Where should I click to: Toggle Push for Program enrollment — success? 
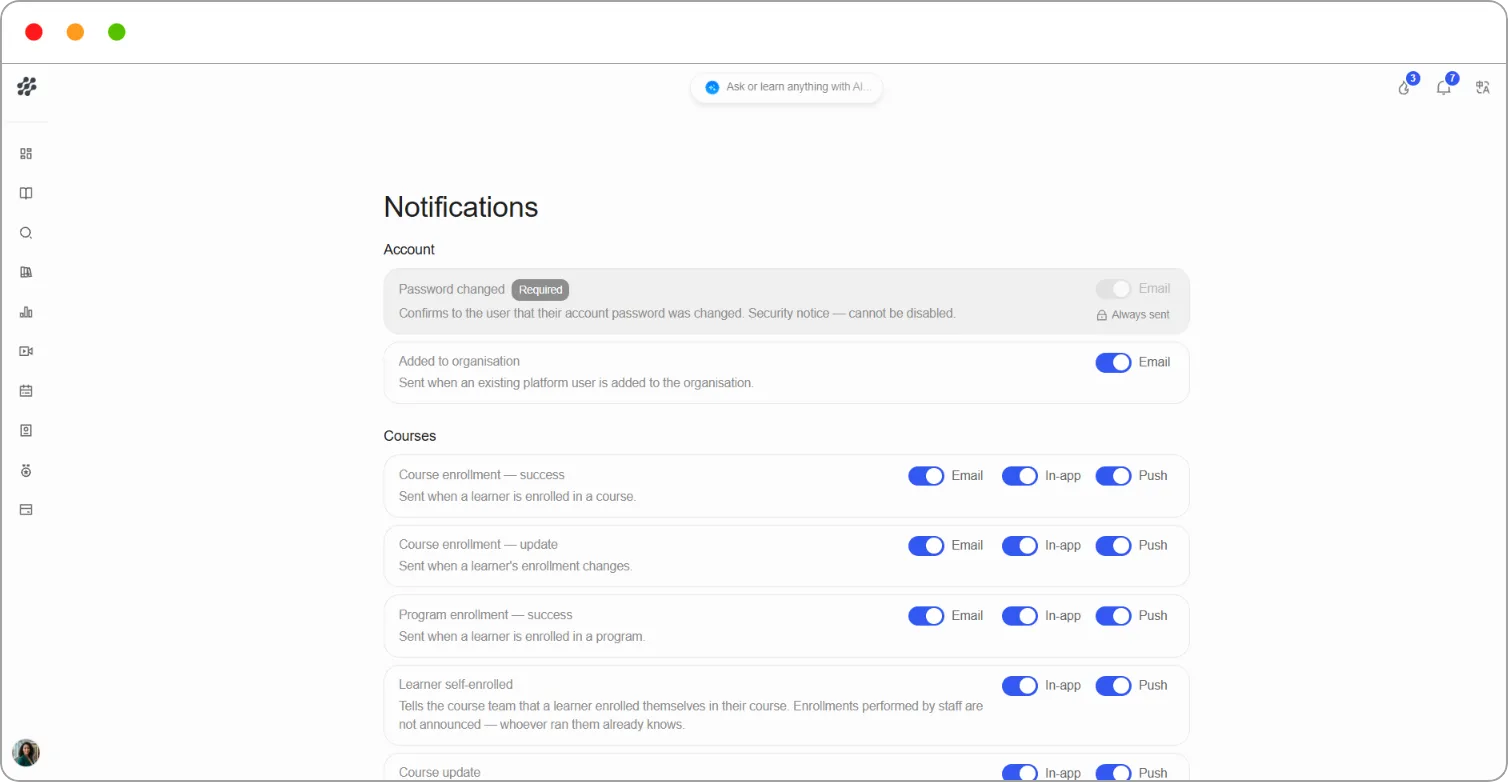(x=1113, y=616)
